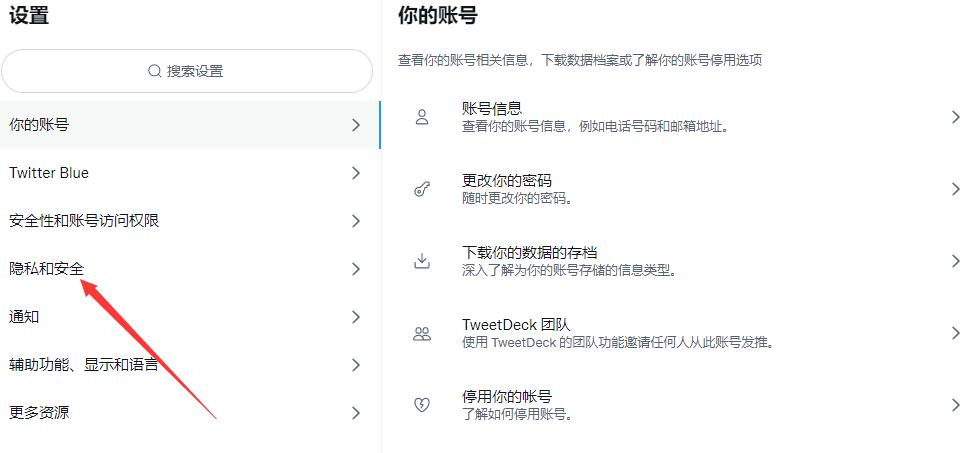The image size is (971, 453).
Task: Expand chevron next to Twitter Blue
Action: (356, 173)
